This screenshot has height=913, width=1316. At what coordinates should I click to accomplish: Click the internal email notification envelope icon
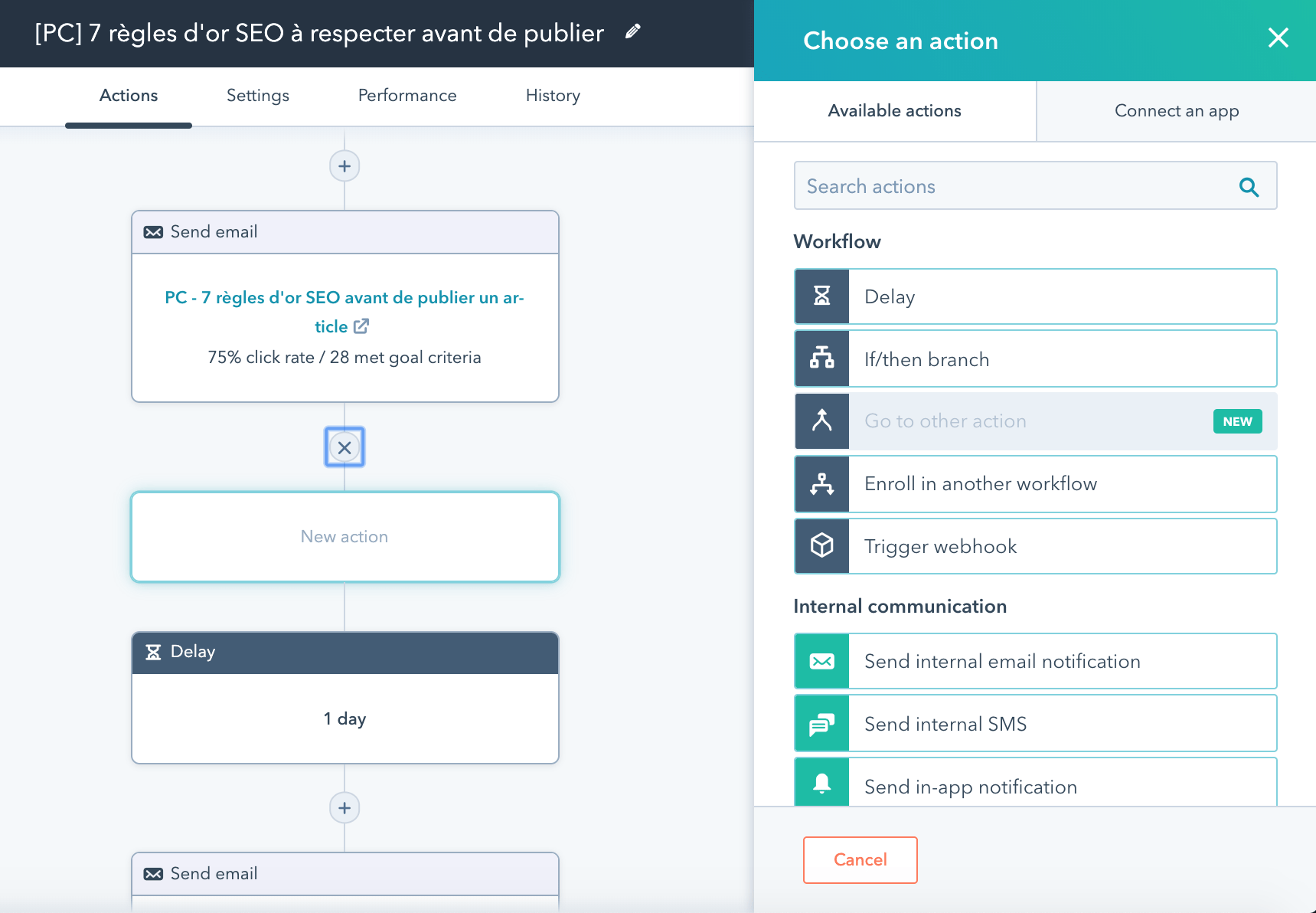(822, 661)
